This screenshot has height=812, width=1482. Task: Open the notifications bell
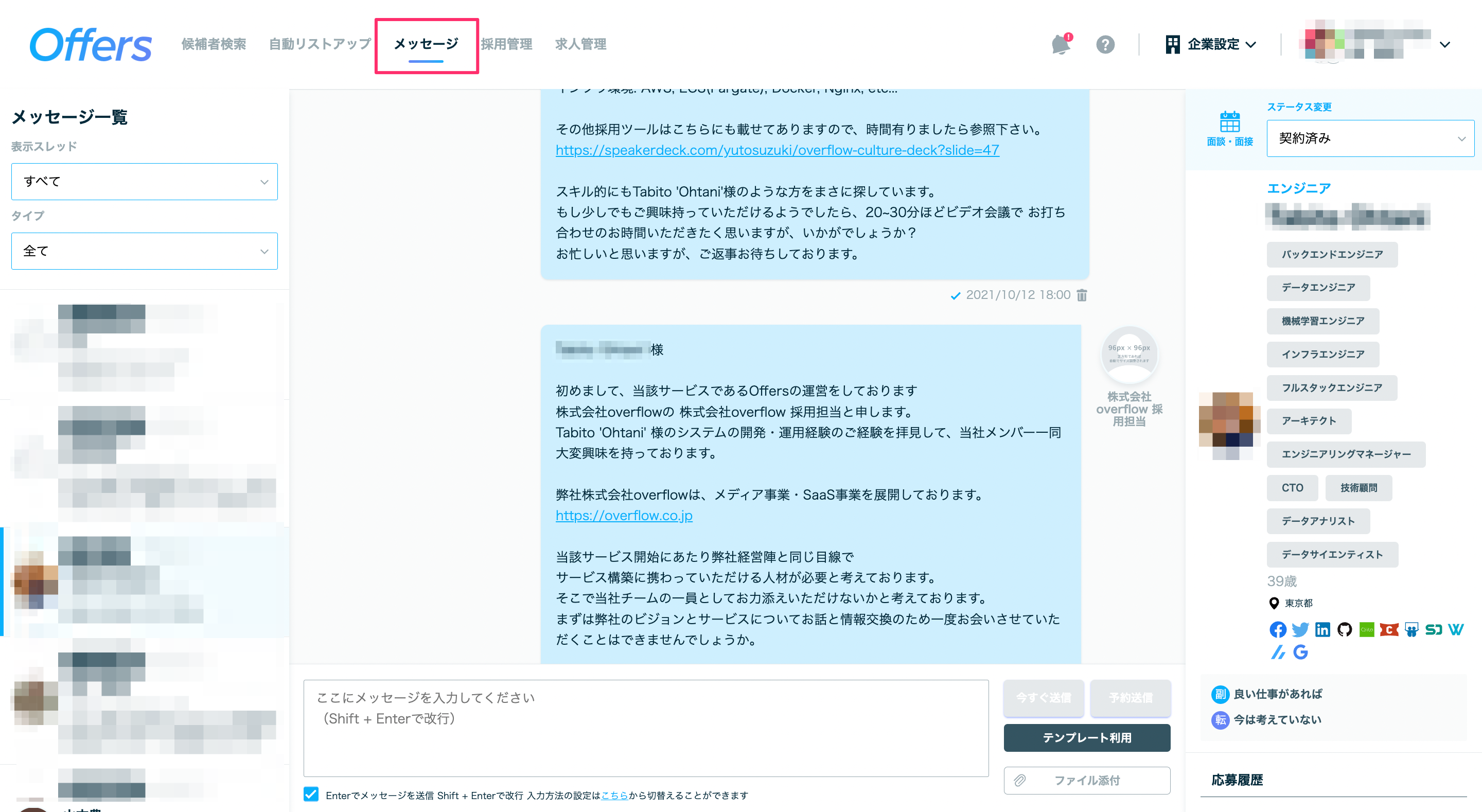[x=1061, y=44]
